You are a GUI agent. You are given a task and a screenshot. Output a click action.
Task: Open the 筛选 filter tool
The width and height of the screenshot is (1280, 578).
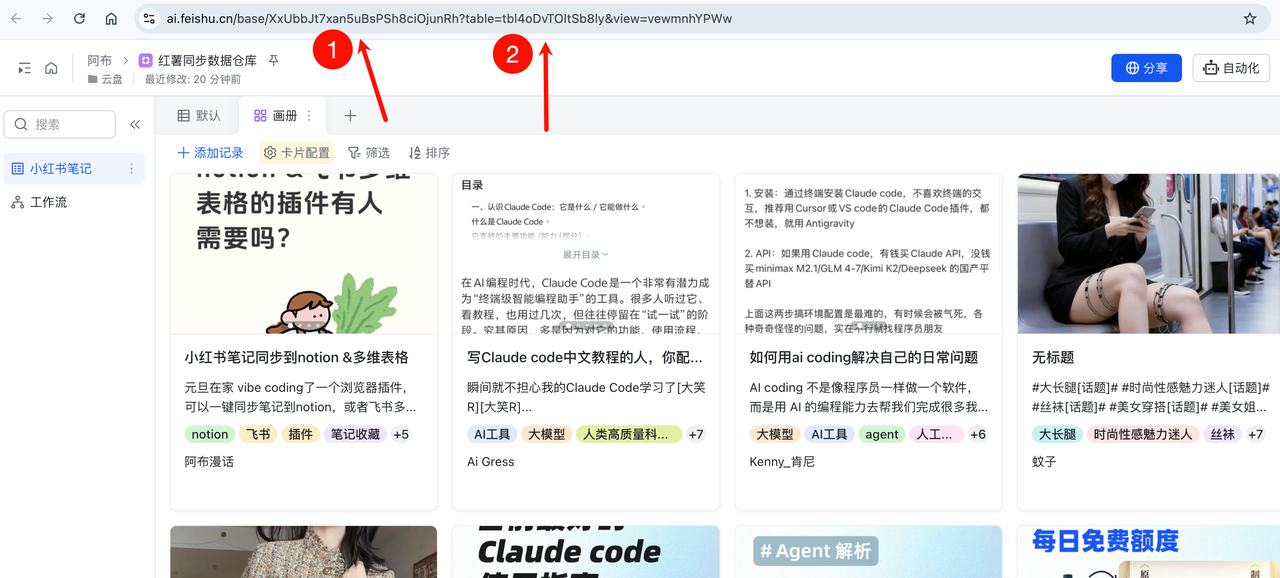pos(368,152)
